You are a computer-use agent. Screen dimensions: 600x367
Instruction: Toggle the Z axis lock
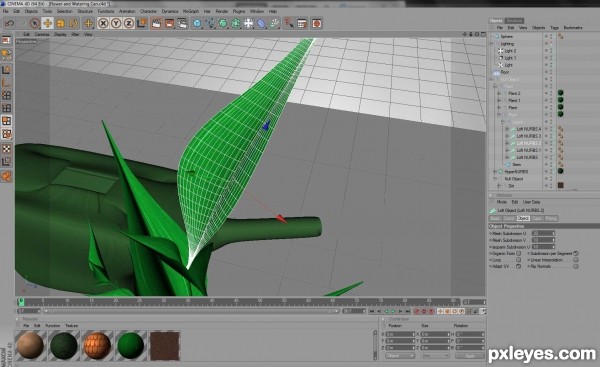click(x=129, y=23)
